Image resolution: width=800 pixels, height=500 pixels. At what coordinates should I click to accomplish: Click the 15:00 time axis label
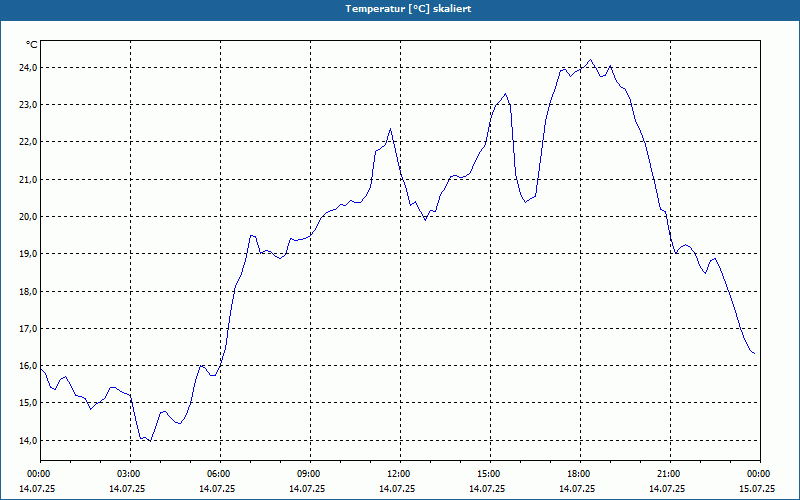(490, 474)
